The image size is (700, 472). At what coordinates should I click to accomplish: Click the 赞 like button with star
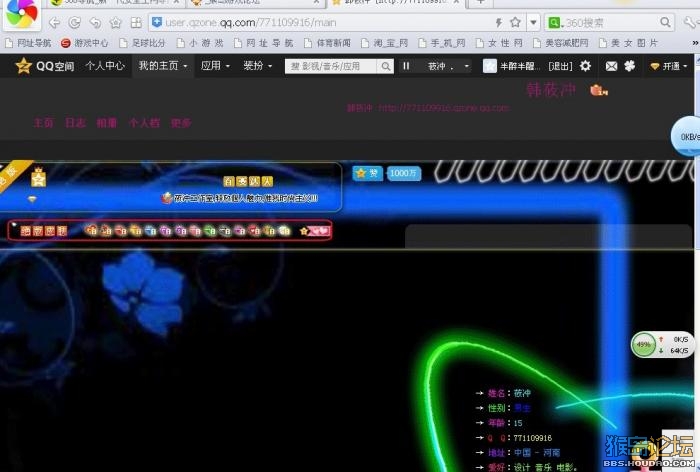367,173
